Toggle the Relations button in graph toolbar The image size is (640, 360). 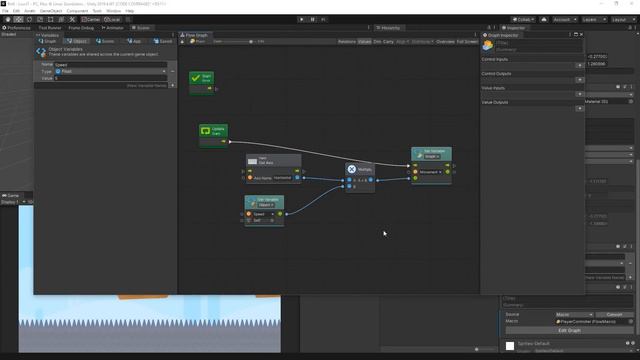[x=347, y=42]
